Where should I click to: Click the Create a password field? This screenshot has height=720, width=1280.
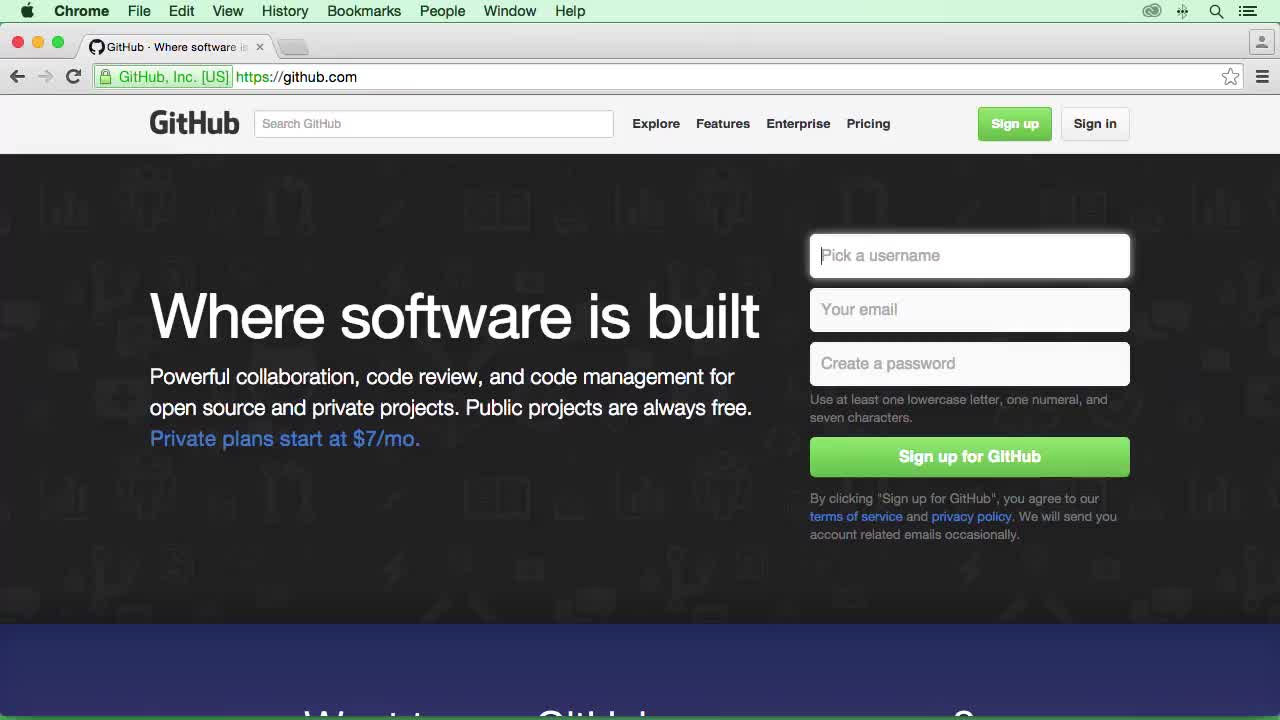(x=970, y=364)
